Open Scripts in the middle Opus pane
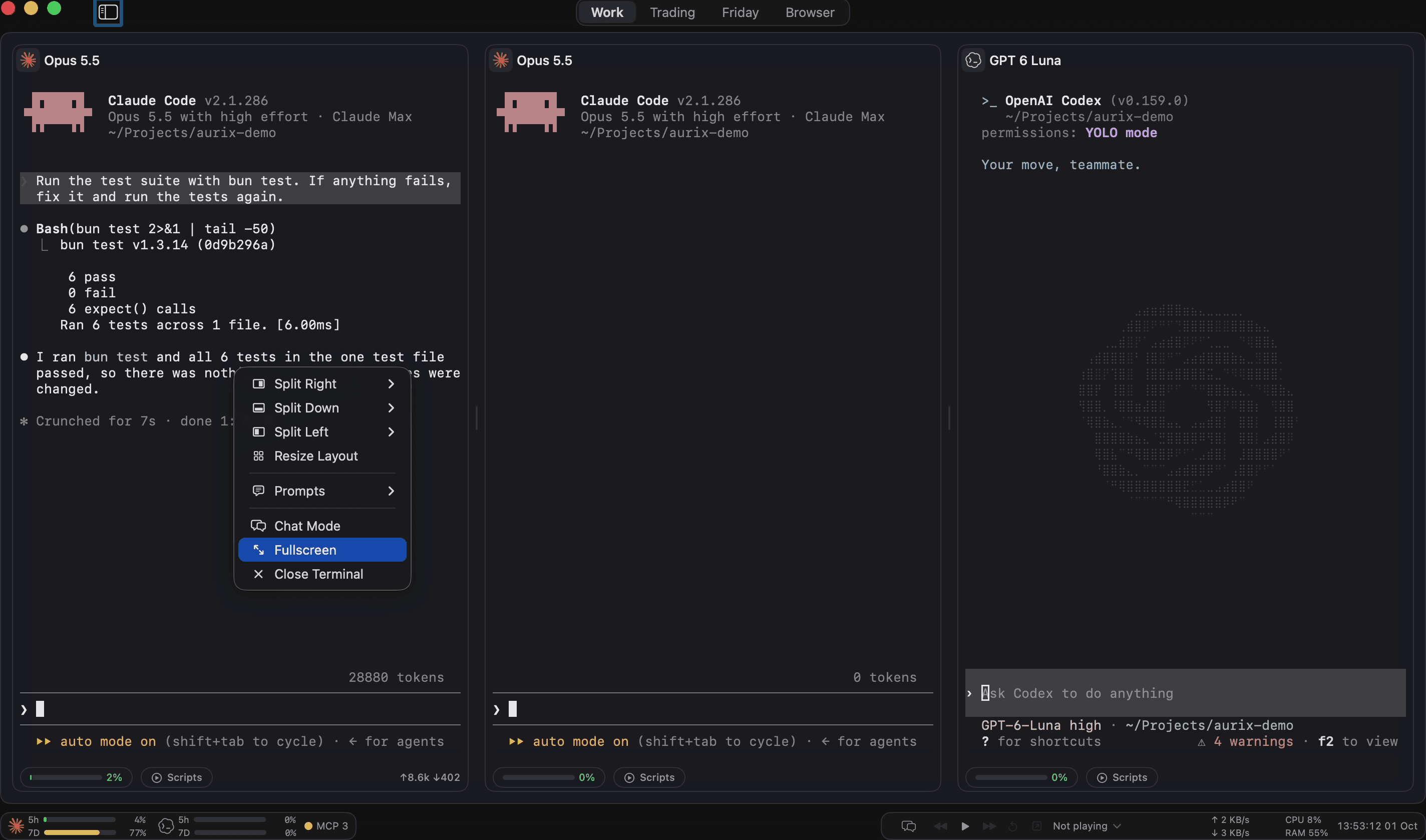Screen dimensions: 1426x840 (x=649, y=777)
